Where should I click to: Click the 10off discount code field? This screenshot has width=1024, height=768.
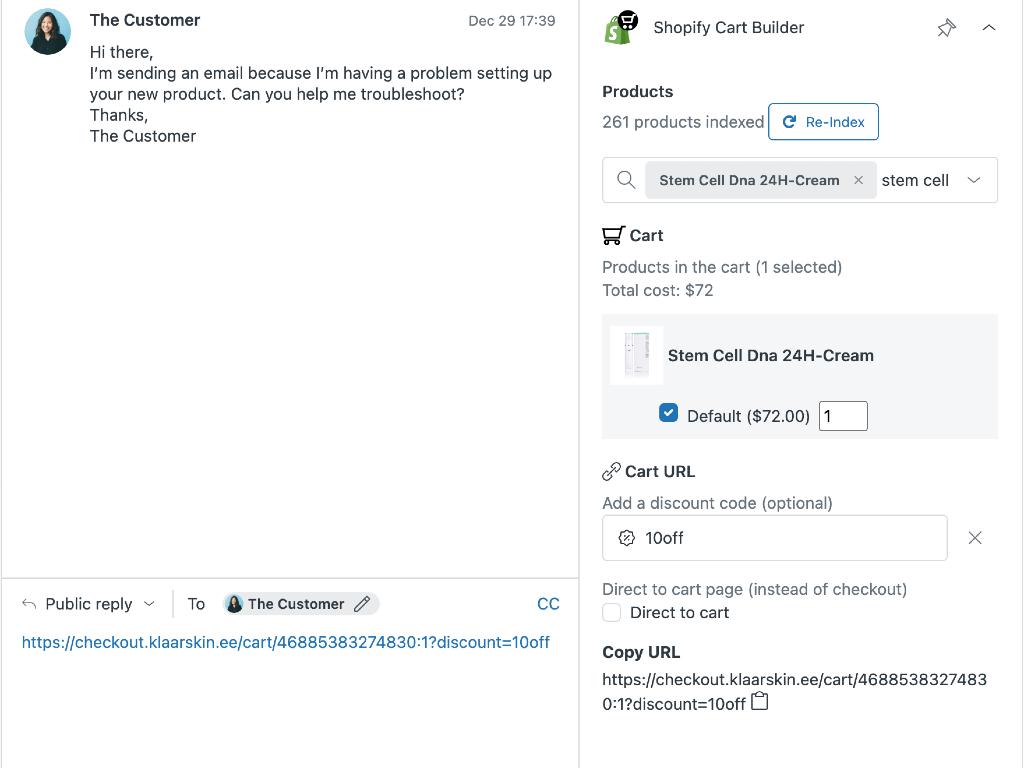point(775,538)
